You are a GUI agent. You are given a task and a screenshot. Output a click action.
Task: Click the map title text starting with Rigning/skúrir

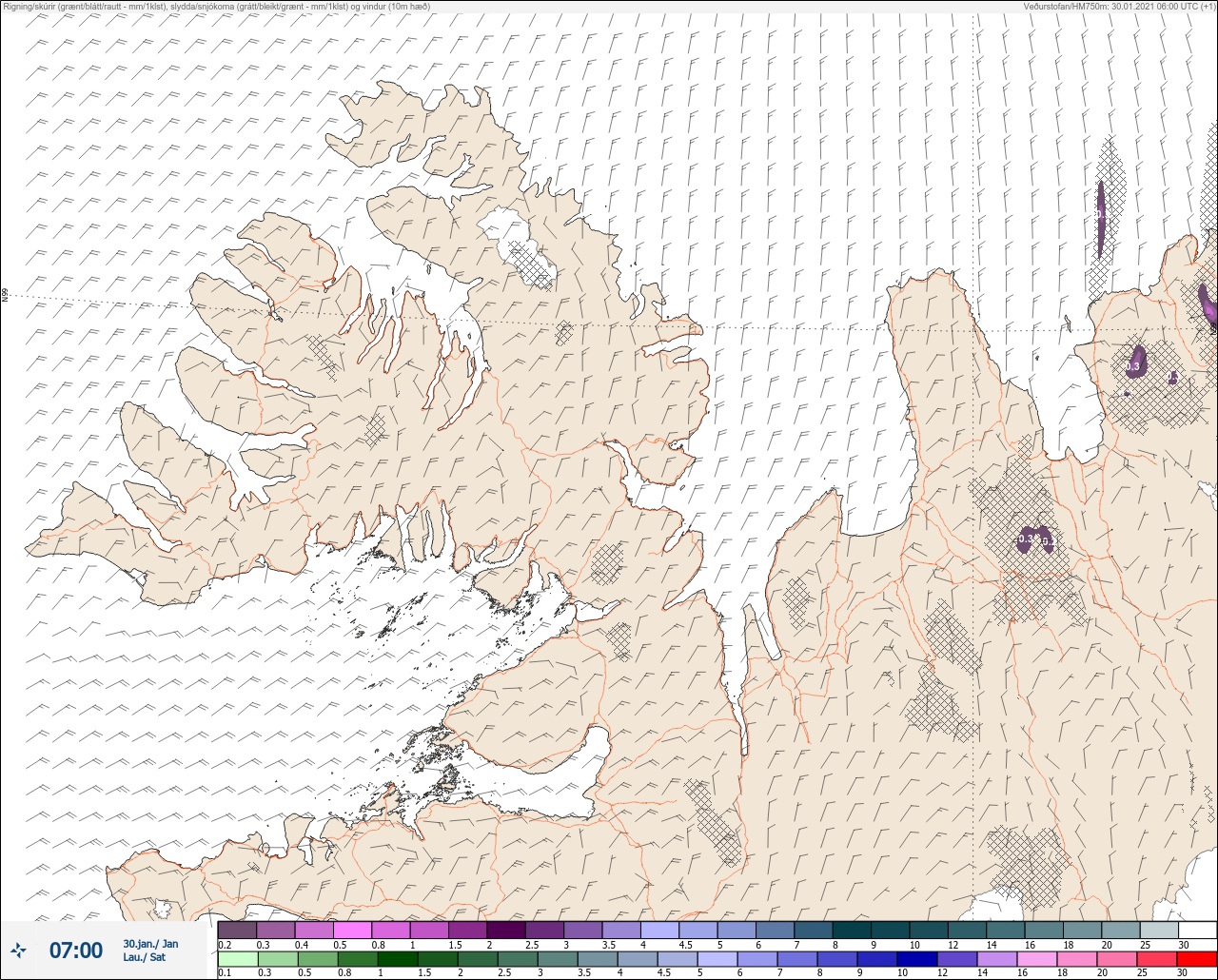[x=217, y=6]
